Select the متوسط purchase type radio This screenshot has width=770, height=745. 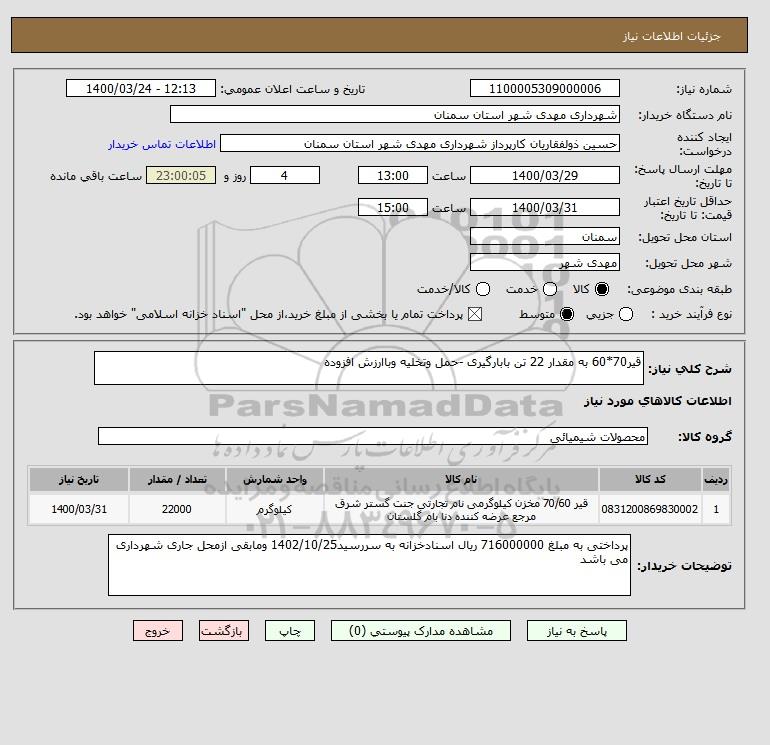pyautogui.click(x=567, y=314)
